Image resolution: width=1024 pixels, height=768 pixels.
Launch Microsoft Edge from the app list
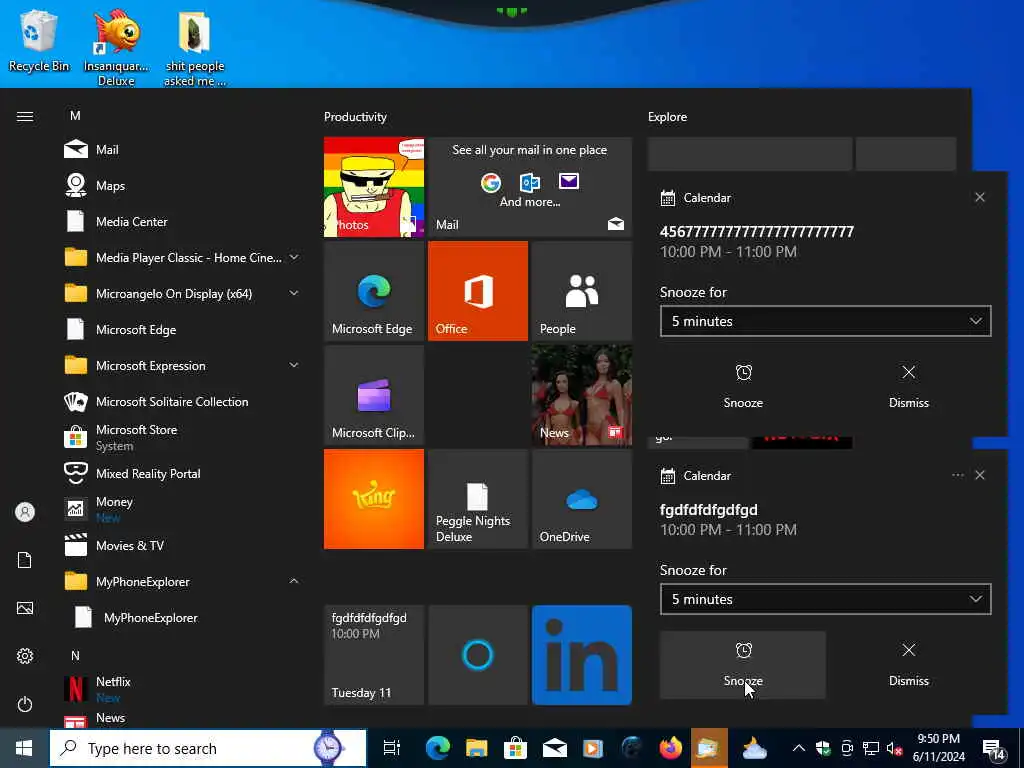182,330
